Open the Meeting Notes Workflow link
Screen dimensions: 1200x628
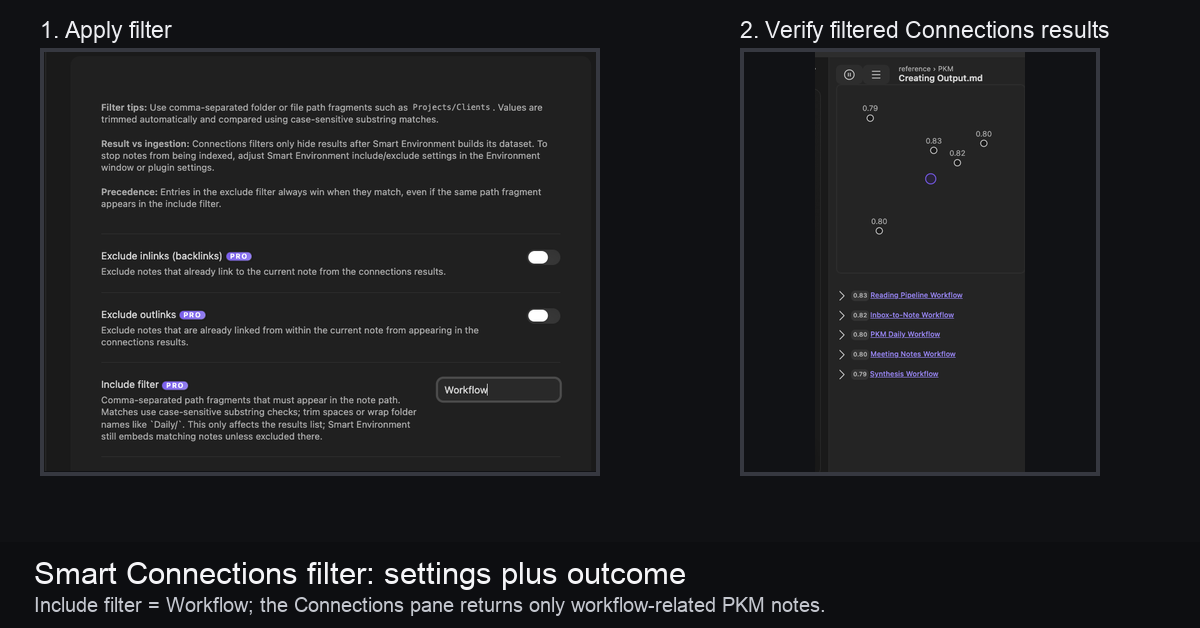click(x=913, y=354)
